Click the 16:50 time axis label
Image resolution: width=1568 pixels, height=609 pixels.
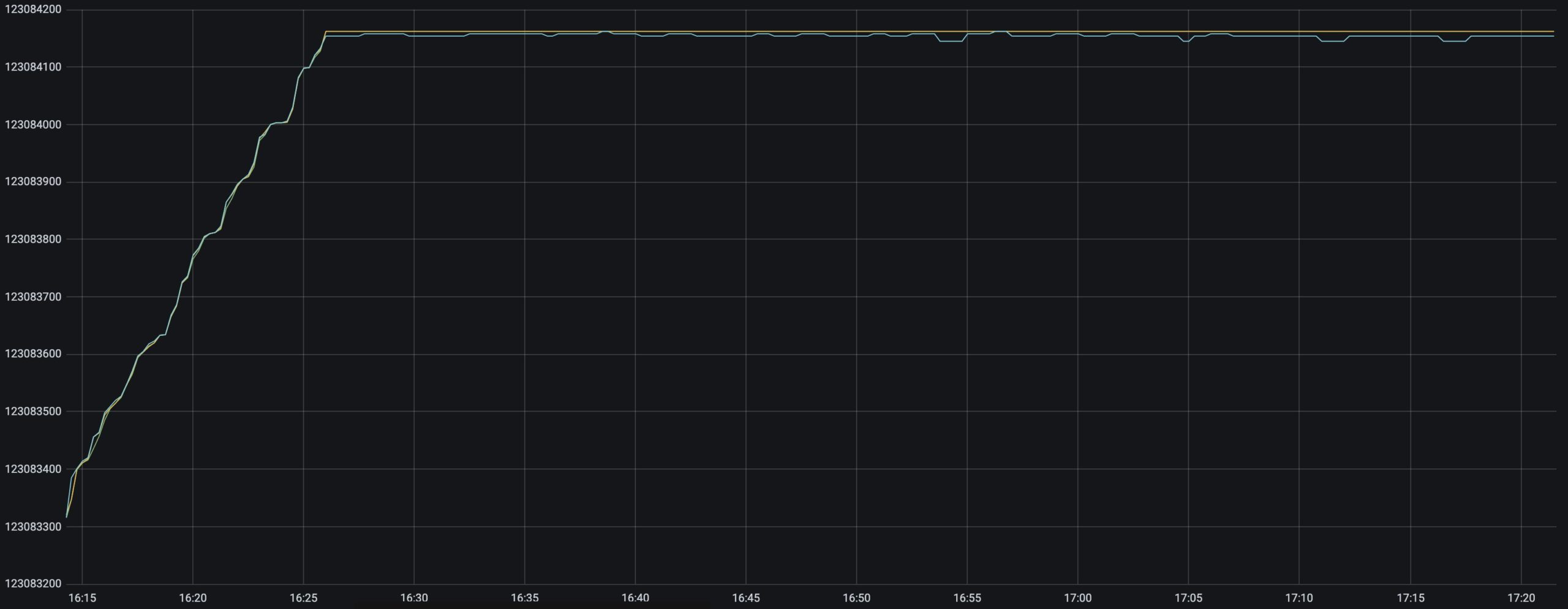coord(856,597)
